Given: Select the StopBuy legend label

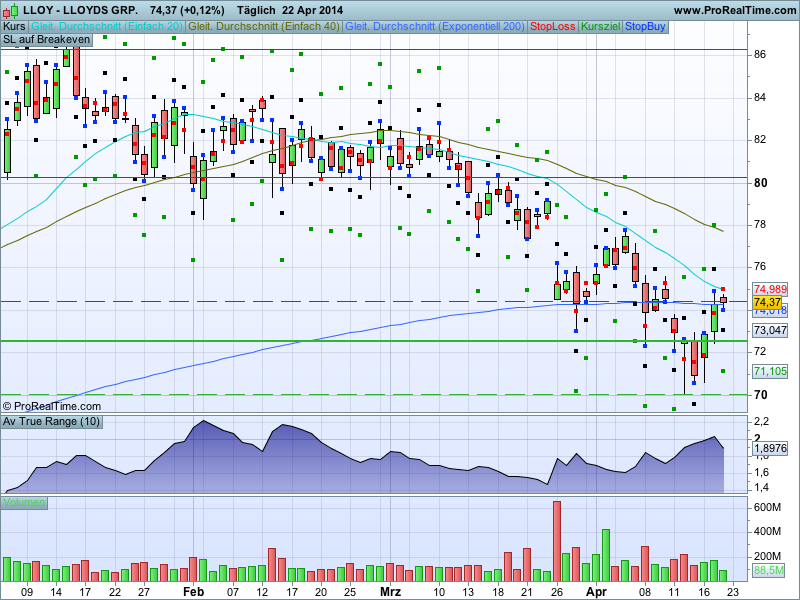Looking at the screenshot, I should (645, 27).
